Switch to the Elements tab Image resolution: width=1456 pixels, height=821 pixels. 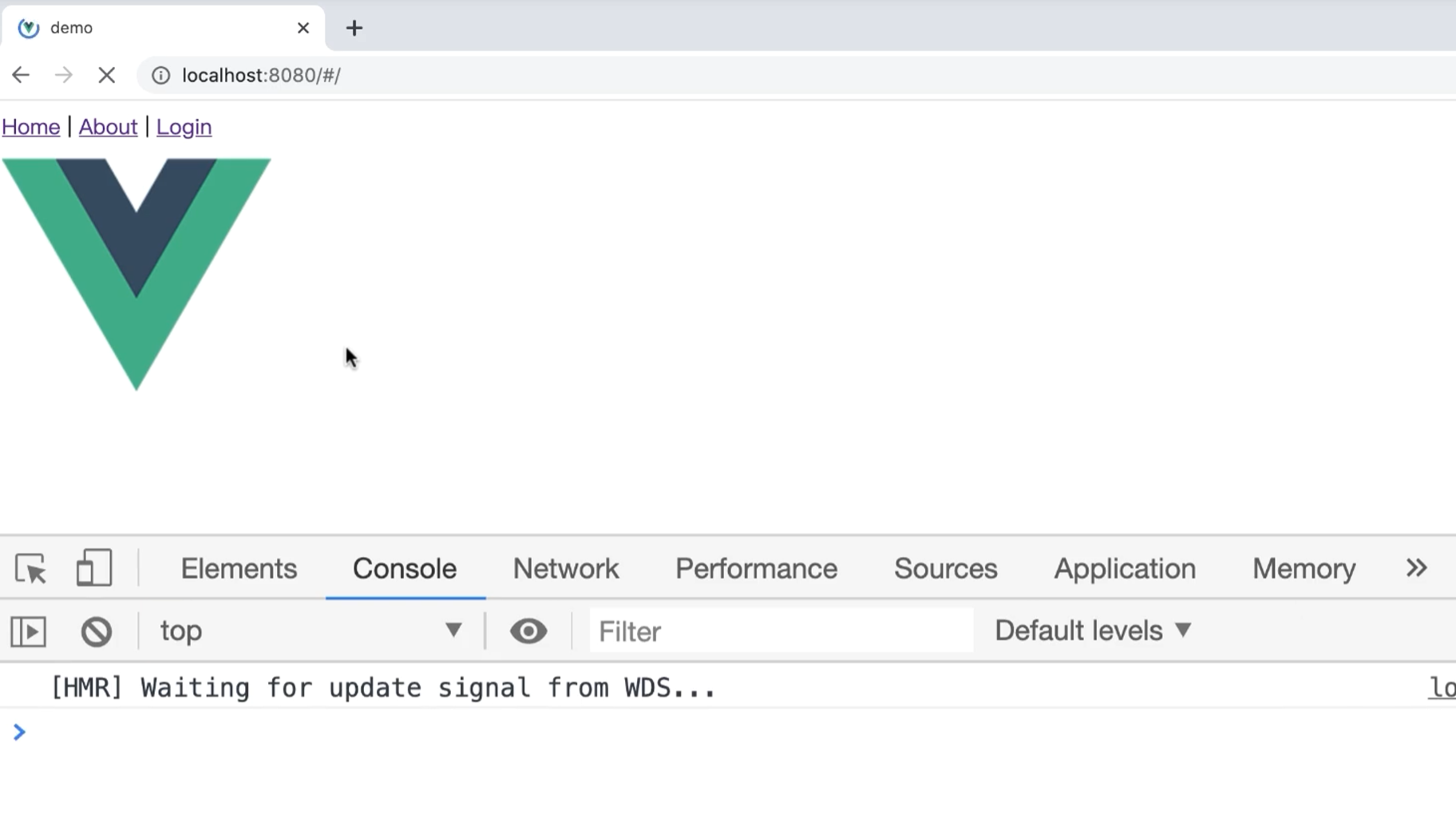pos(239,569)
